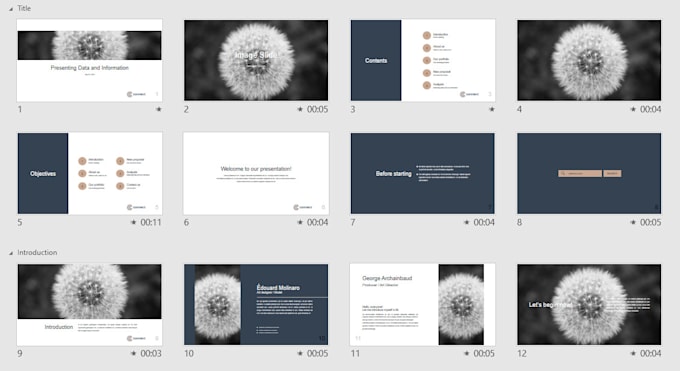
Task: Select the Introduction section header label
Action: click(37, 253)
